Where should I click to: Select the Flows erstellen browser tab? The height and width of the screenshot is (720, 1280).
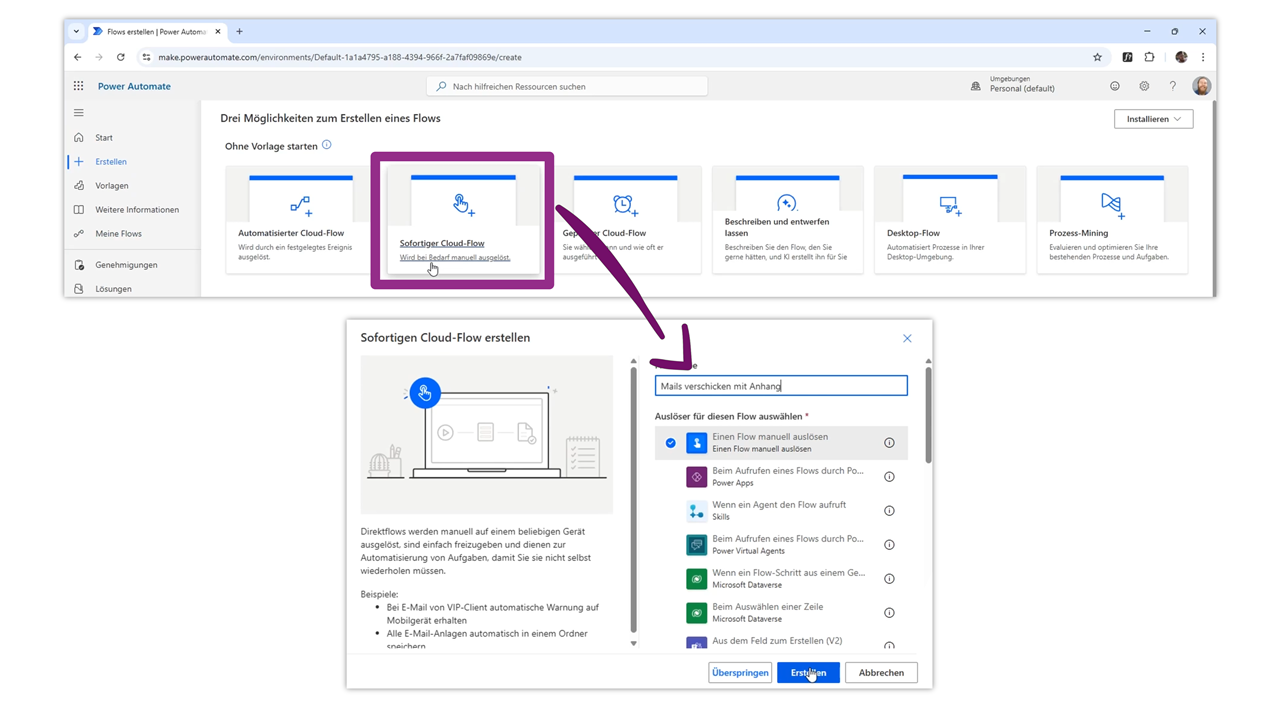point(156,32)
